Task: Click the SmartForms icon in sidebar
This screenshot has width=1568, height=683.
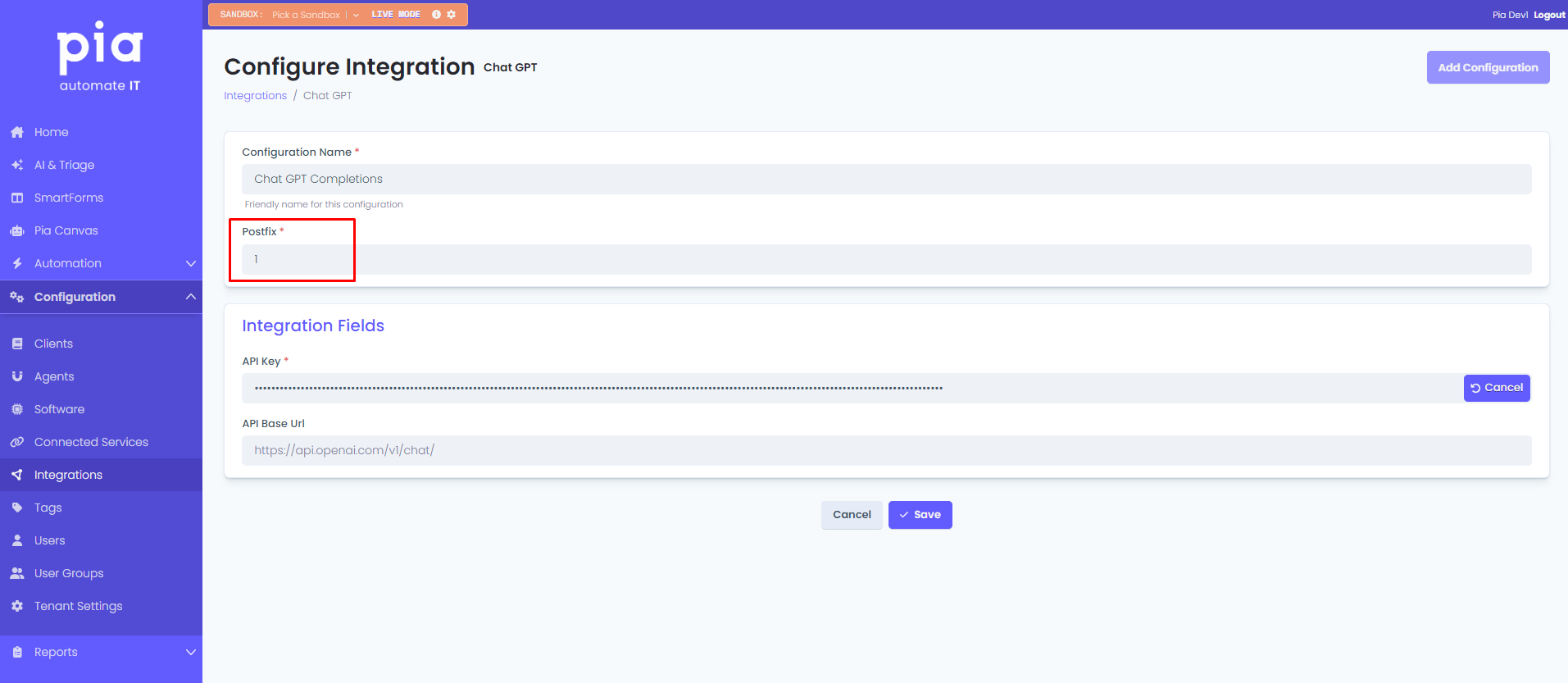Action: 17,198
